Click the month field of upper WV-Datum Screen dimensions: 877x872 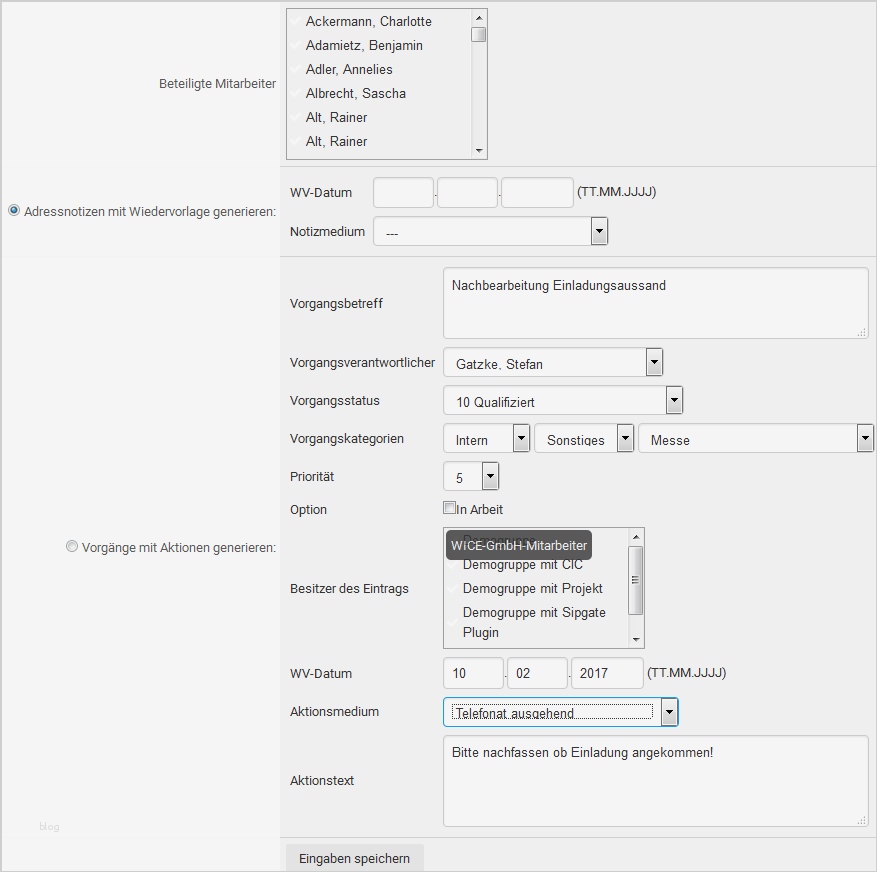[x=467, y=192]
